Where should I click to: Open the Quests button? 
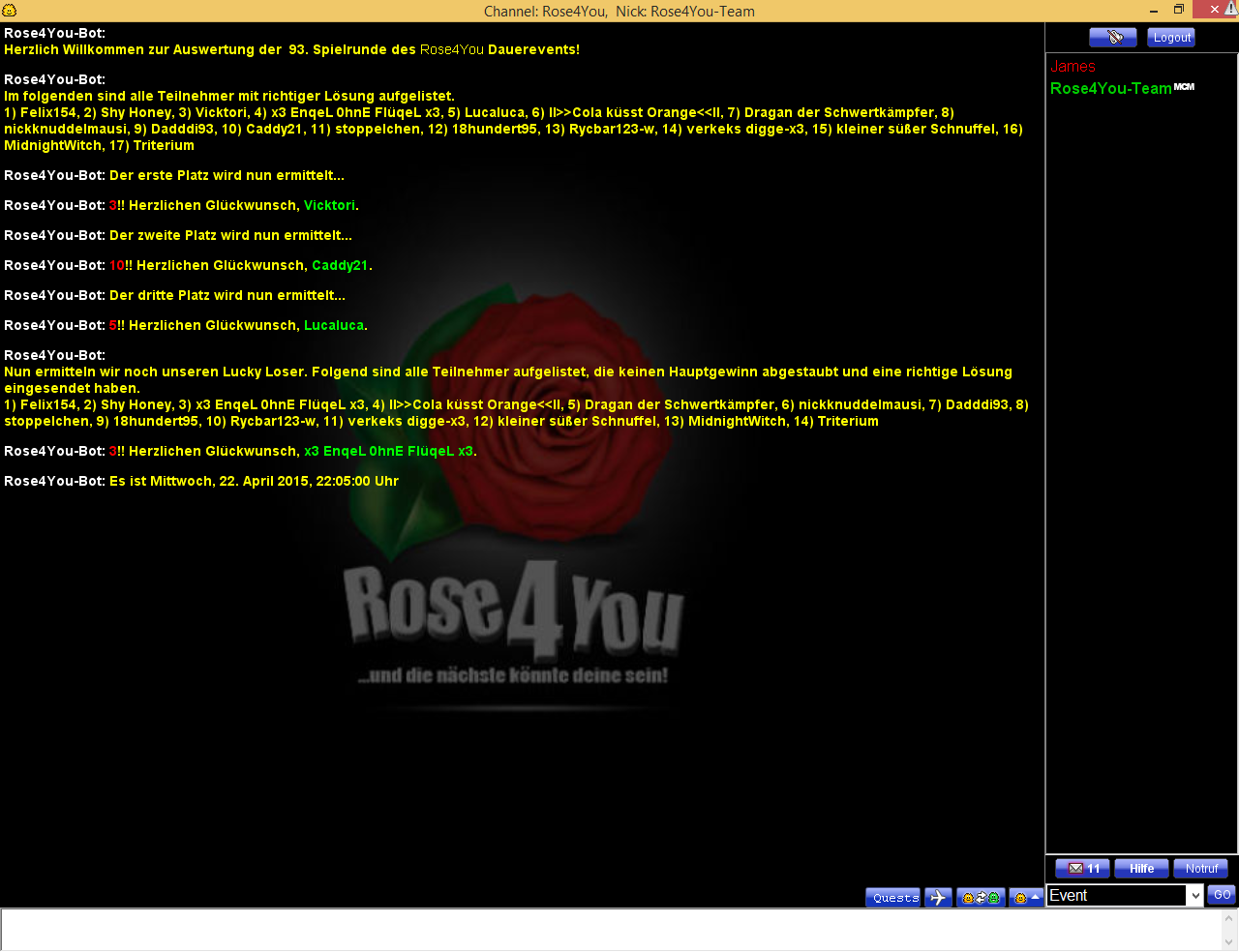pos(893,898)
